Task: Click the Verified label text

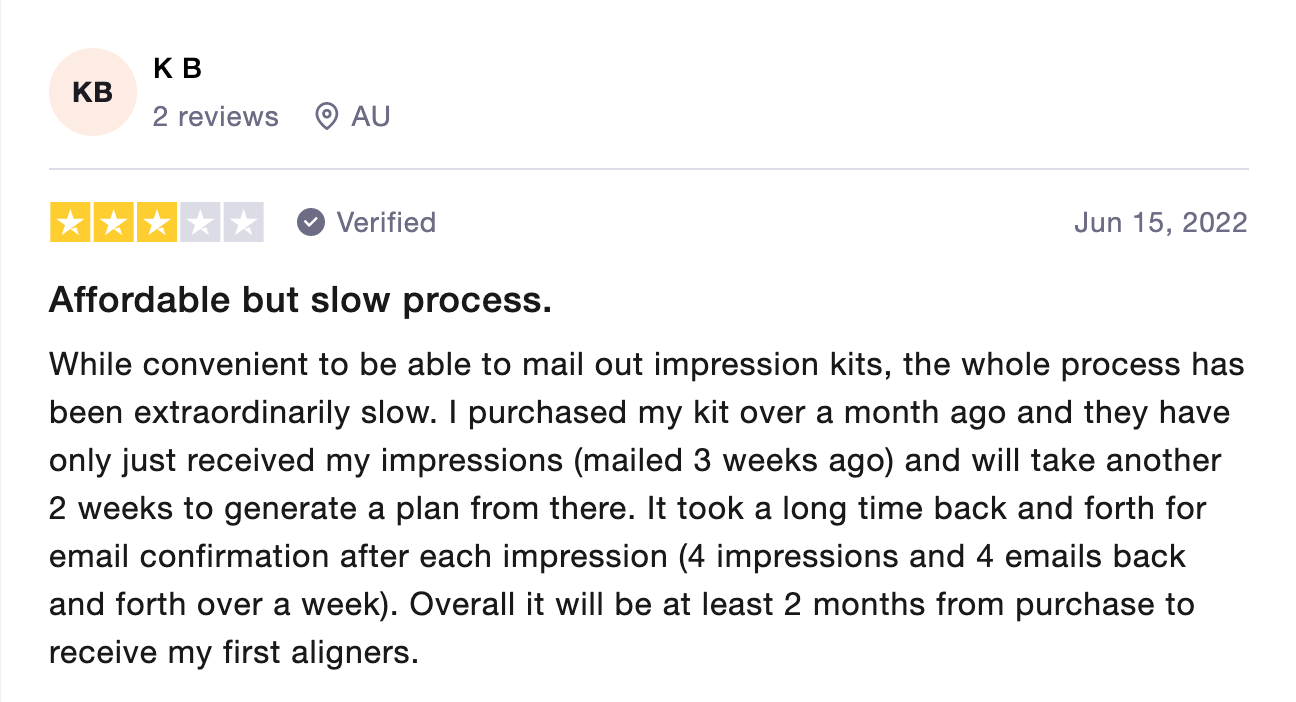Action: pyautogui.click(x=386, y=222)
